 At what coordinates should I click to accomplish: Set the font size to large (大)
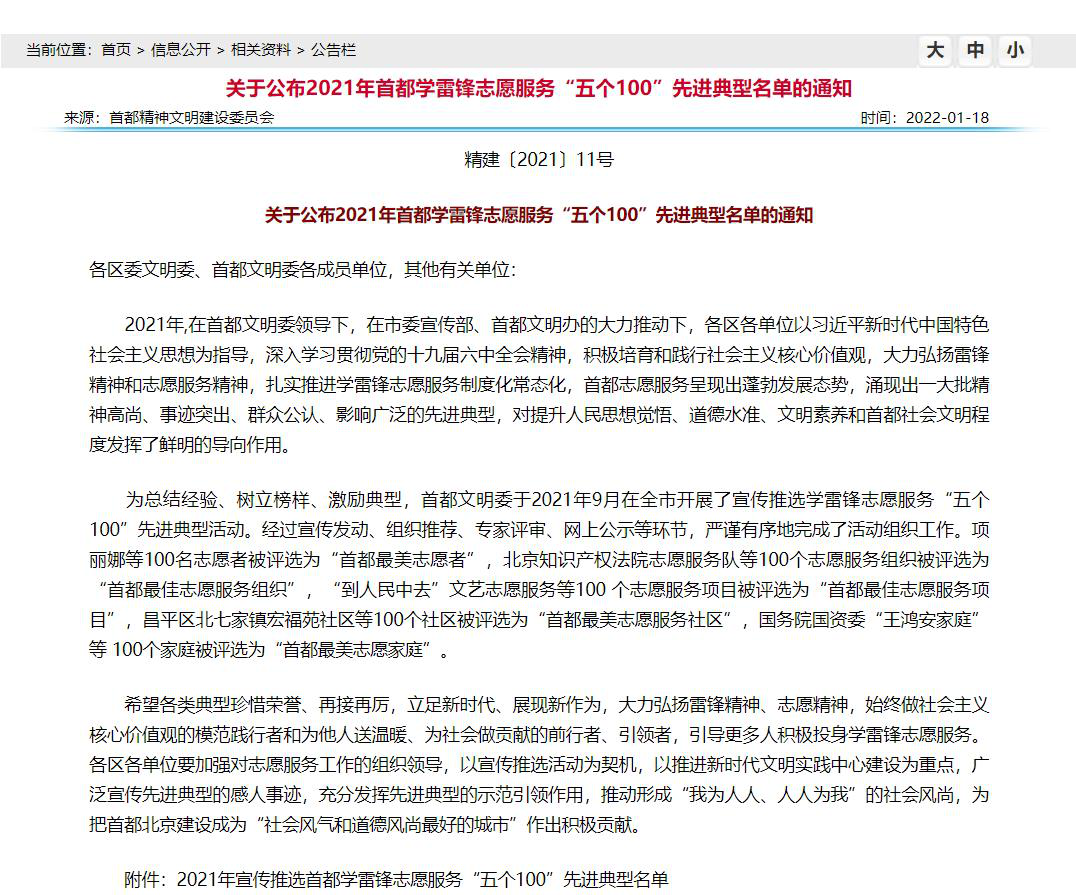(935, 51)
